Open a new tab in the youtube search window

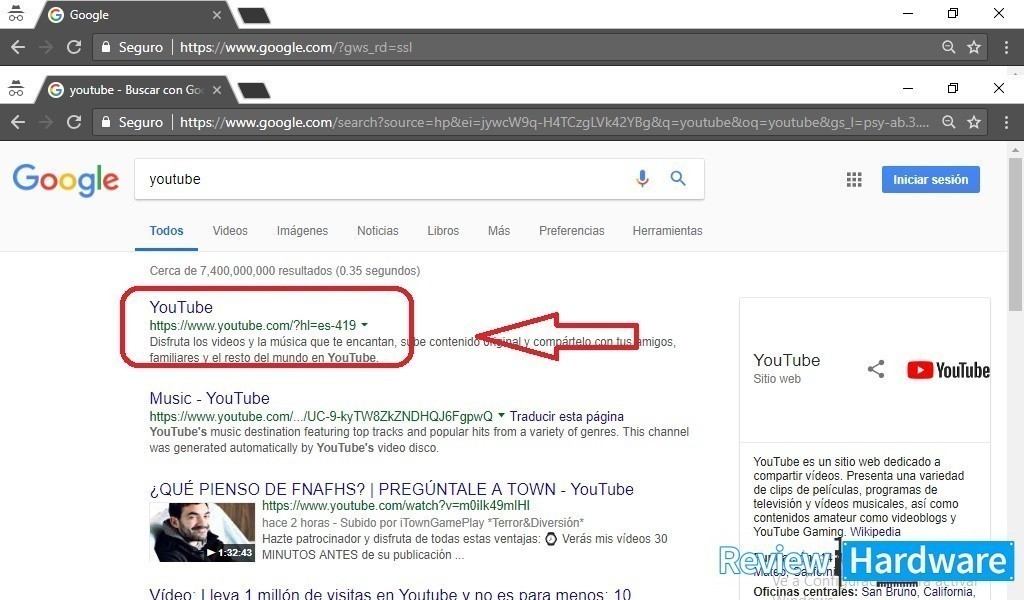click(x=254, y=90)
